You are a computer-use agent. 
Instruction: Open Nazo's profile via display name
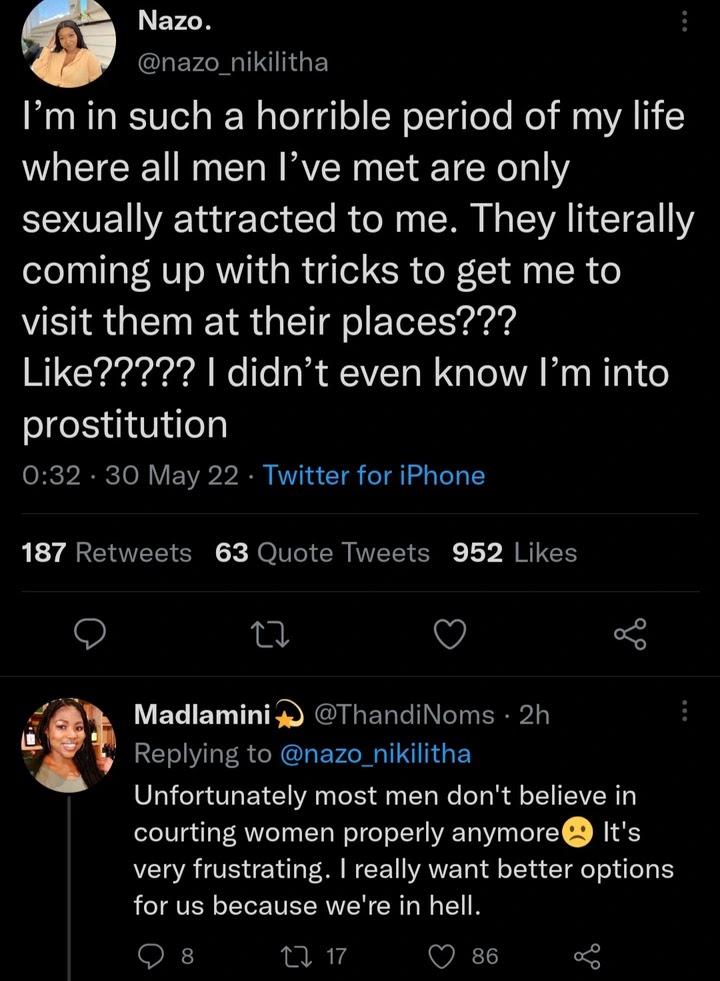tap(170, 22)
